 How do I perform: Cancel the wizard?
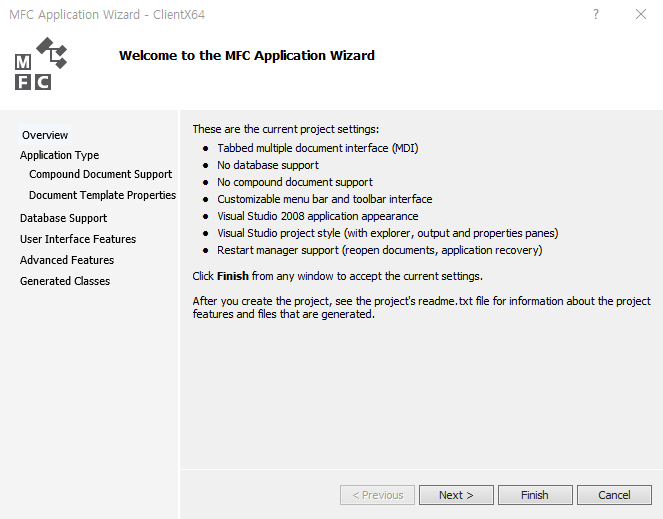(614, 495)
